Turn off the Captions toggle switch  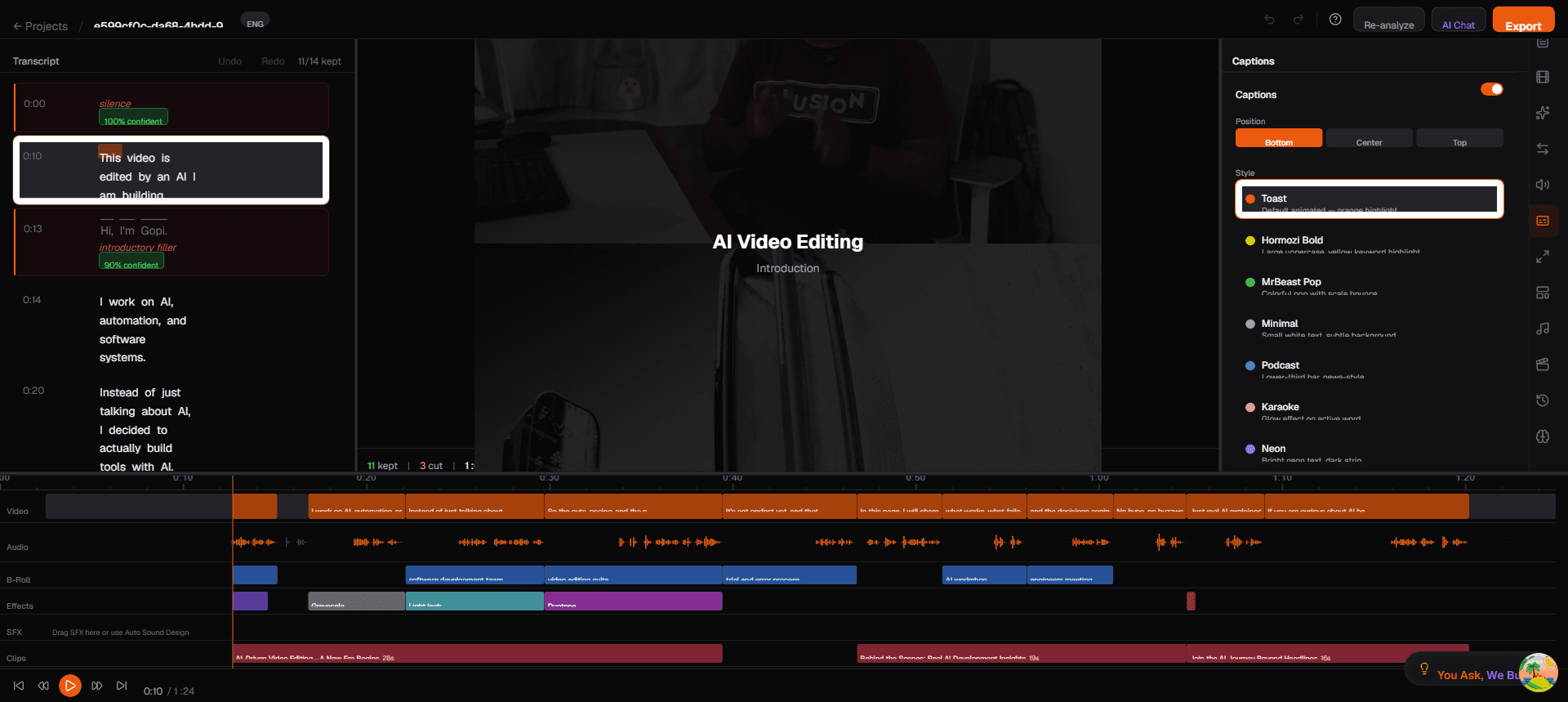point(1491,89)
